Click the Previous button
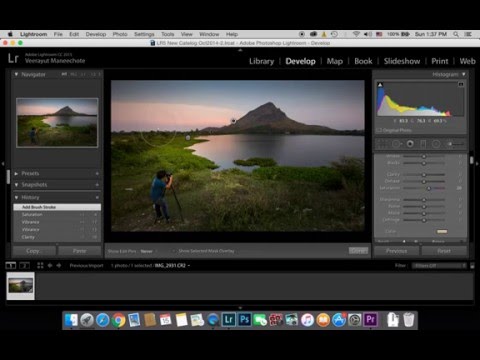This screenshot has height=360, width=480. click(397, 251)
